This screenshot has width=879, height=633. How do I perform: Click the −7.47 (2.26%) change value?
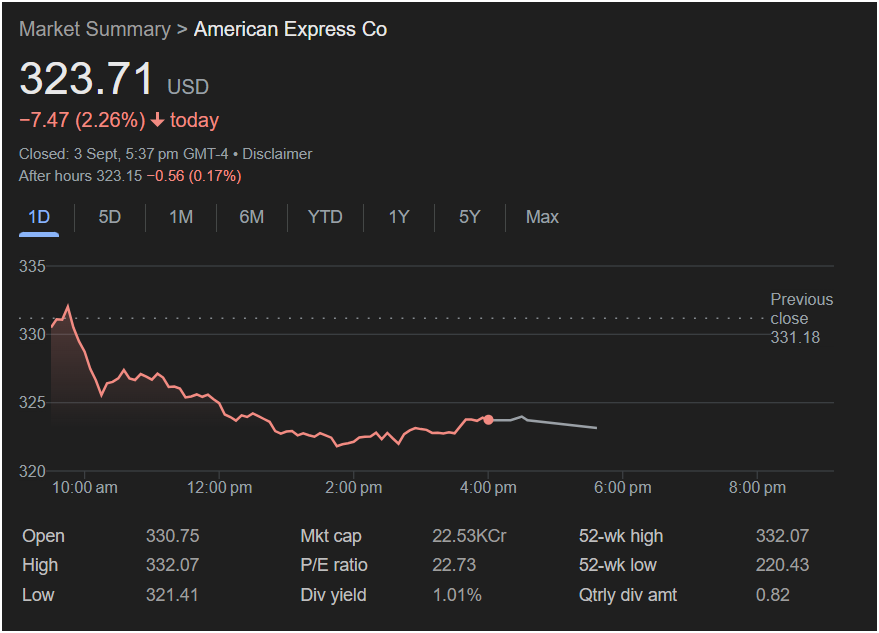pyautogui.click(x=82, y=120)
